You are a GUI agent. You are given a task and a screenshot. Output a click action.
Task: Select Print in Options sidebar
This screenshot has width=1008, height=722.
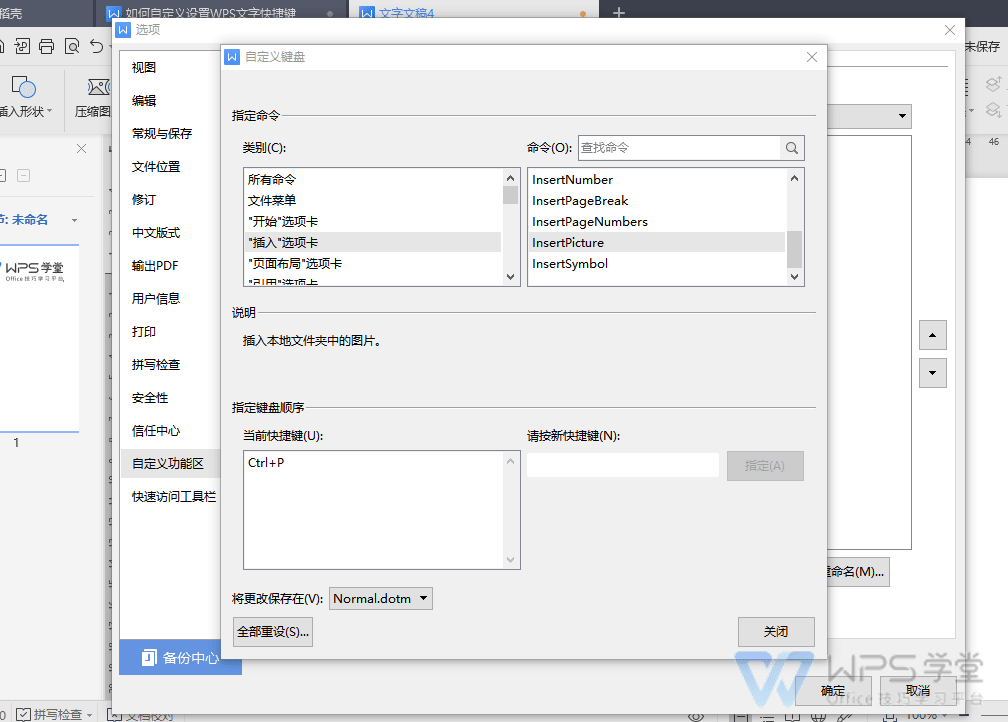tap(144, 332)
